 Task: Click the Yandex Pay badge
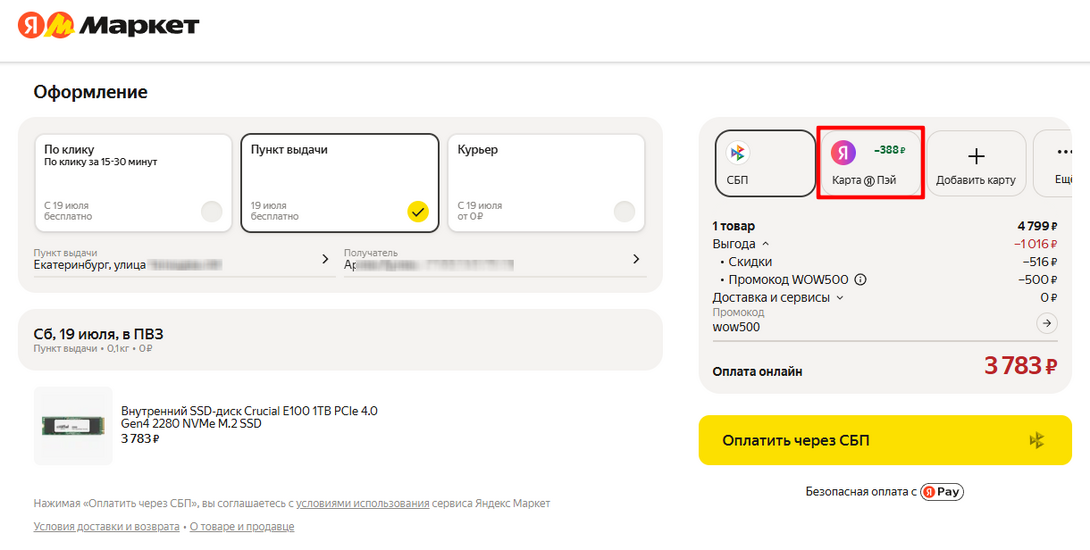pos(942,492)
